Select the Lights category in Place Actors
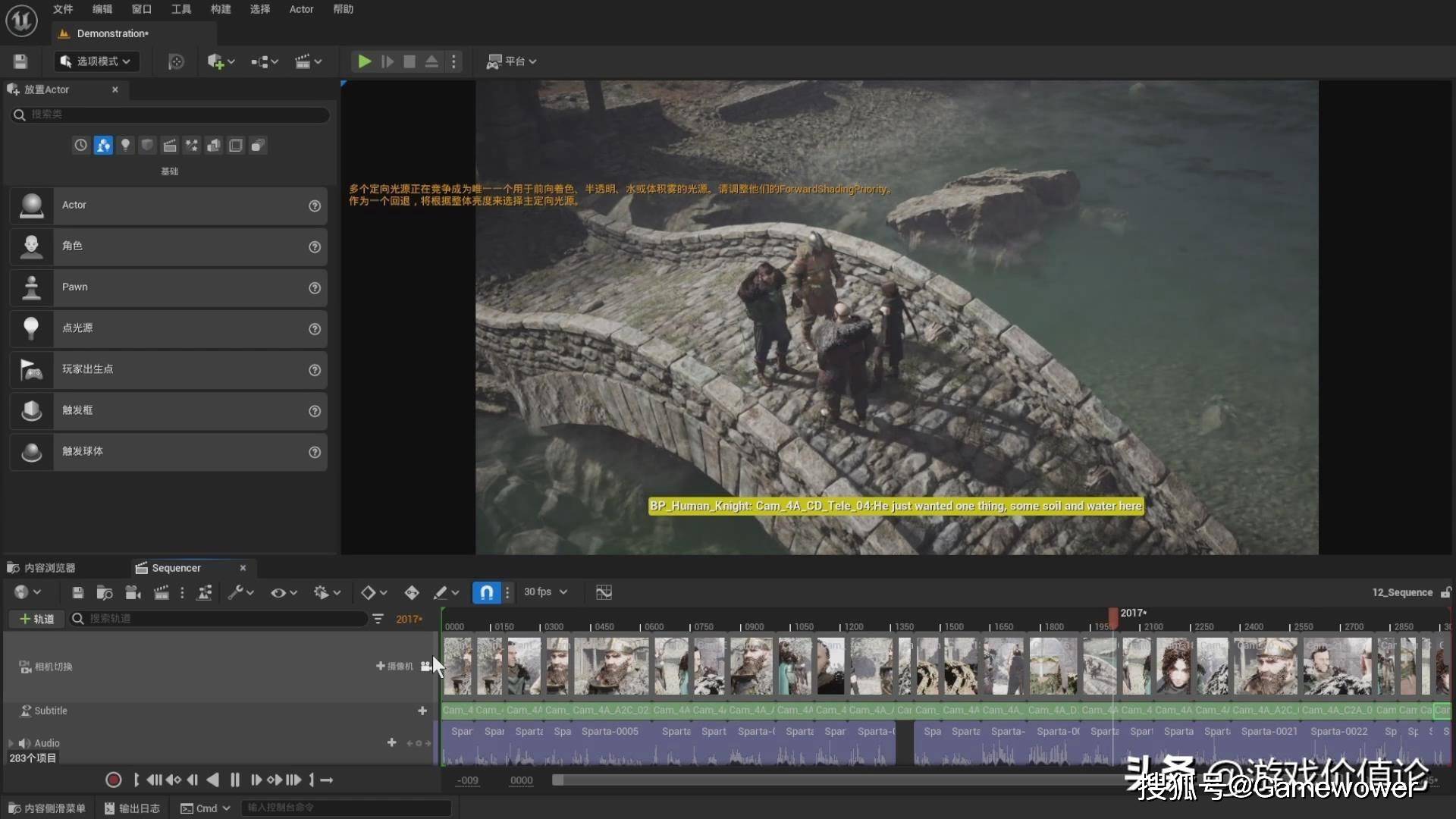The image size is (1456, 819). pos(125,145)
